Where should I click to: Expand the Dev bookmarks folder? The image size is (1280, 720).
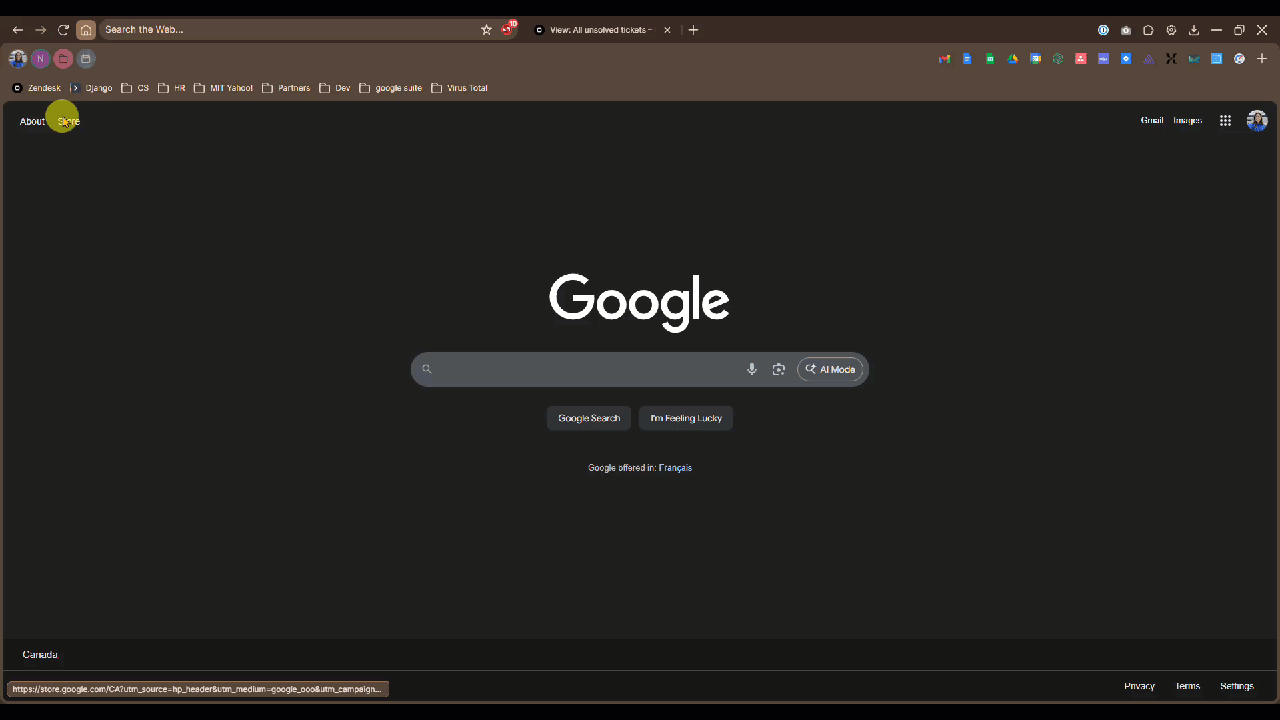[x=335, y=88]
